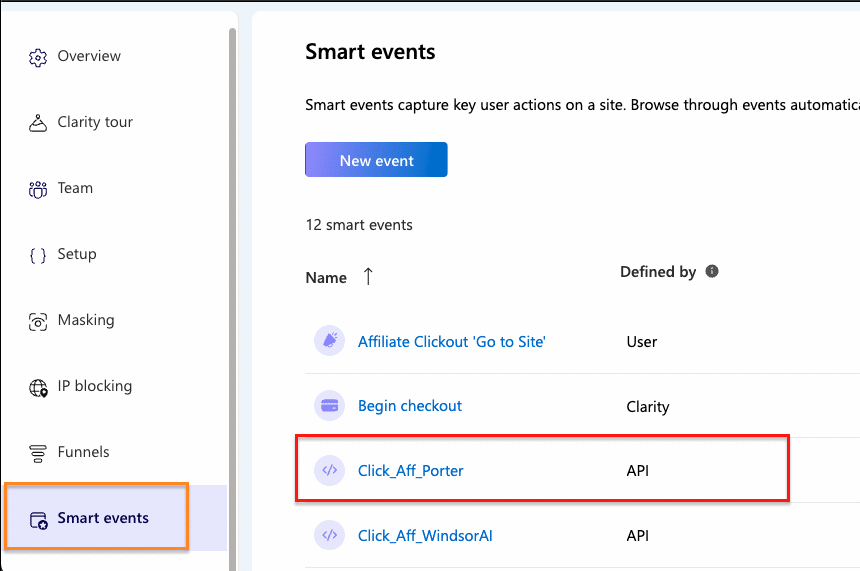This screenshot has width=860, height=571.
Task: Open the Smart events settings tab
Action: tap(103, 518)
